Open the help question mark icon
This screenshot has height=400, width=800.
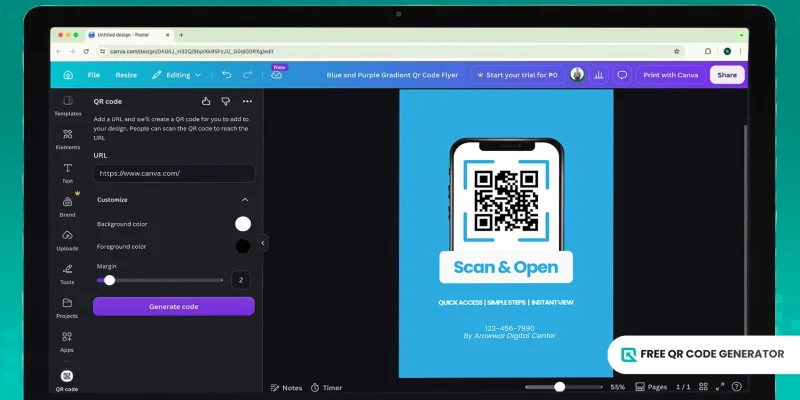click(x=737, y=387)
